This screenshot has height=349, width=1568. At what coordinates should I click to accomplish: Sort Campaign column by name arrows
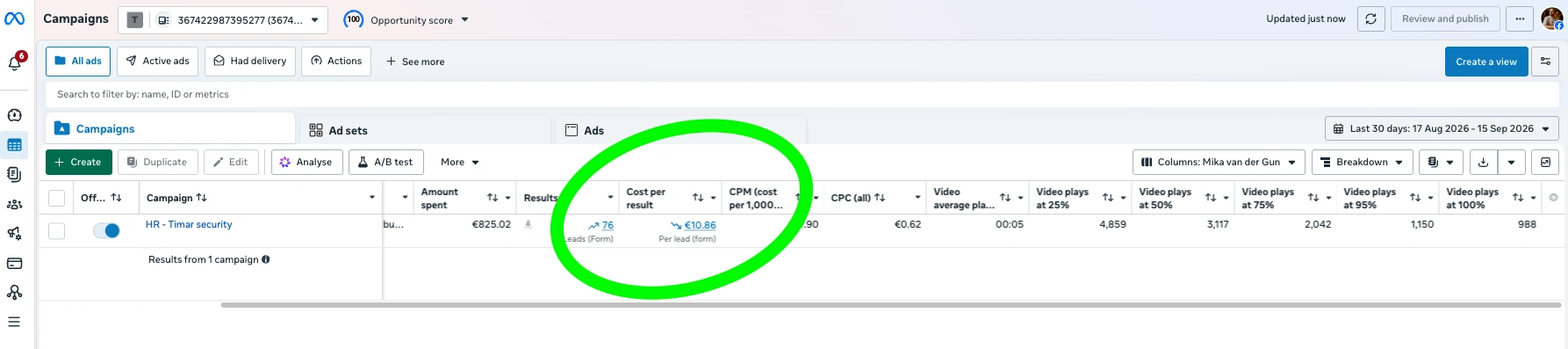(202, 198)
